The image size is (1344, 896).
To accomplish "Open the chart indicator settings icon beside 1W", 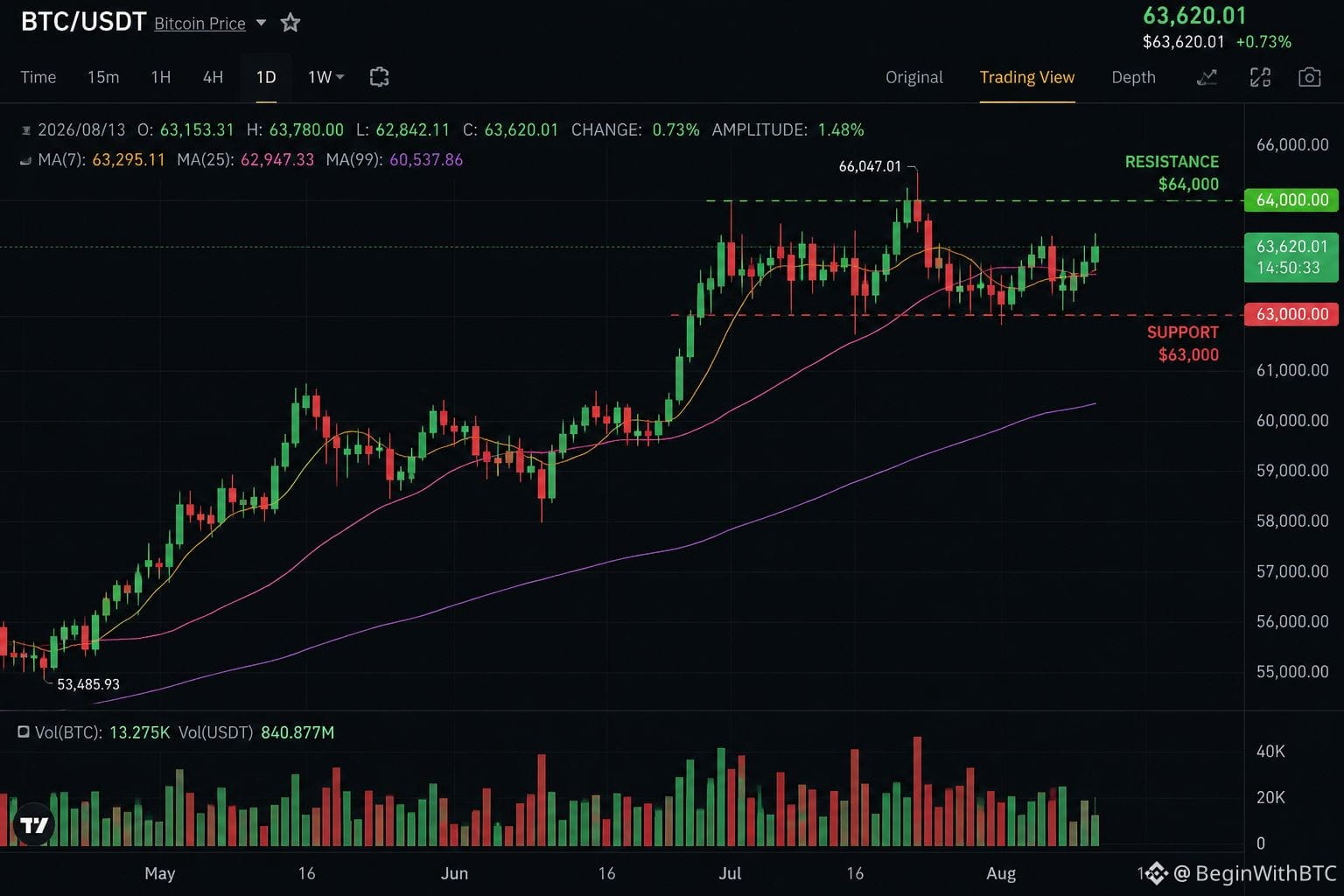I will 379,77.
